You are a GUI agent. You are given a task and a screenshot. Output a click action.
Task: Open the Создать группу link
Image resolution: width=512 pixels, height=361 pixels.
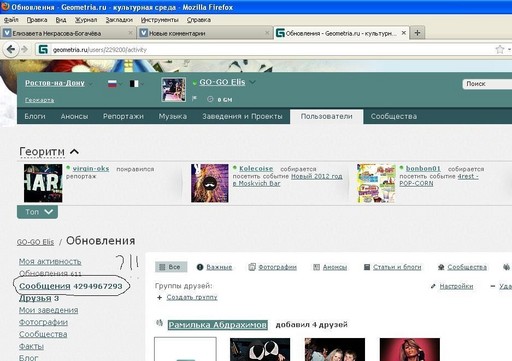coord(192,297)
